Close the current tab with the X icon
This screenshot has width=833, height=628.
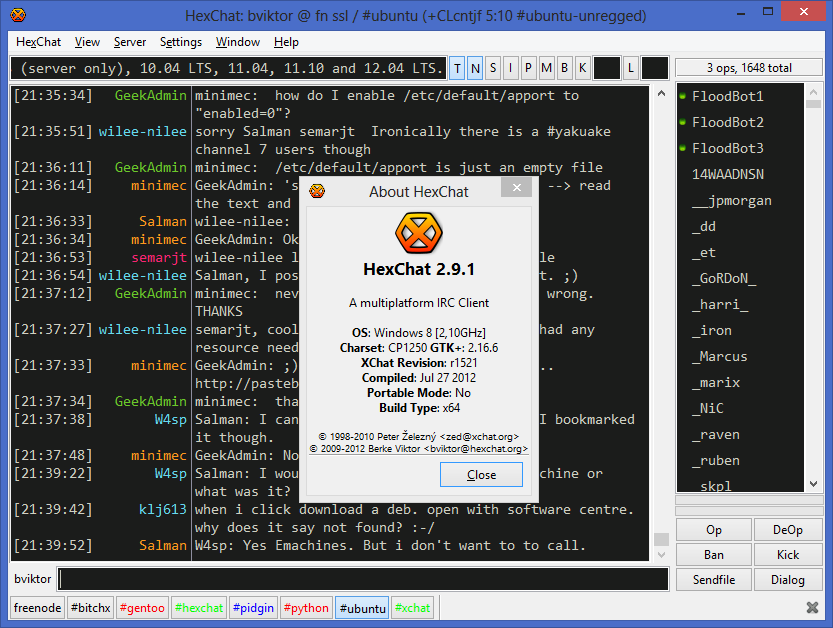click(x=812, y=607)
